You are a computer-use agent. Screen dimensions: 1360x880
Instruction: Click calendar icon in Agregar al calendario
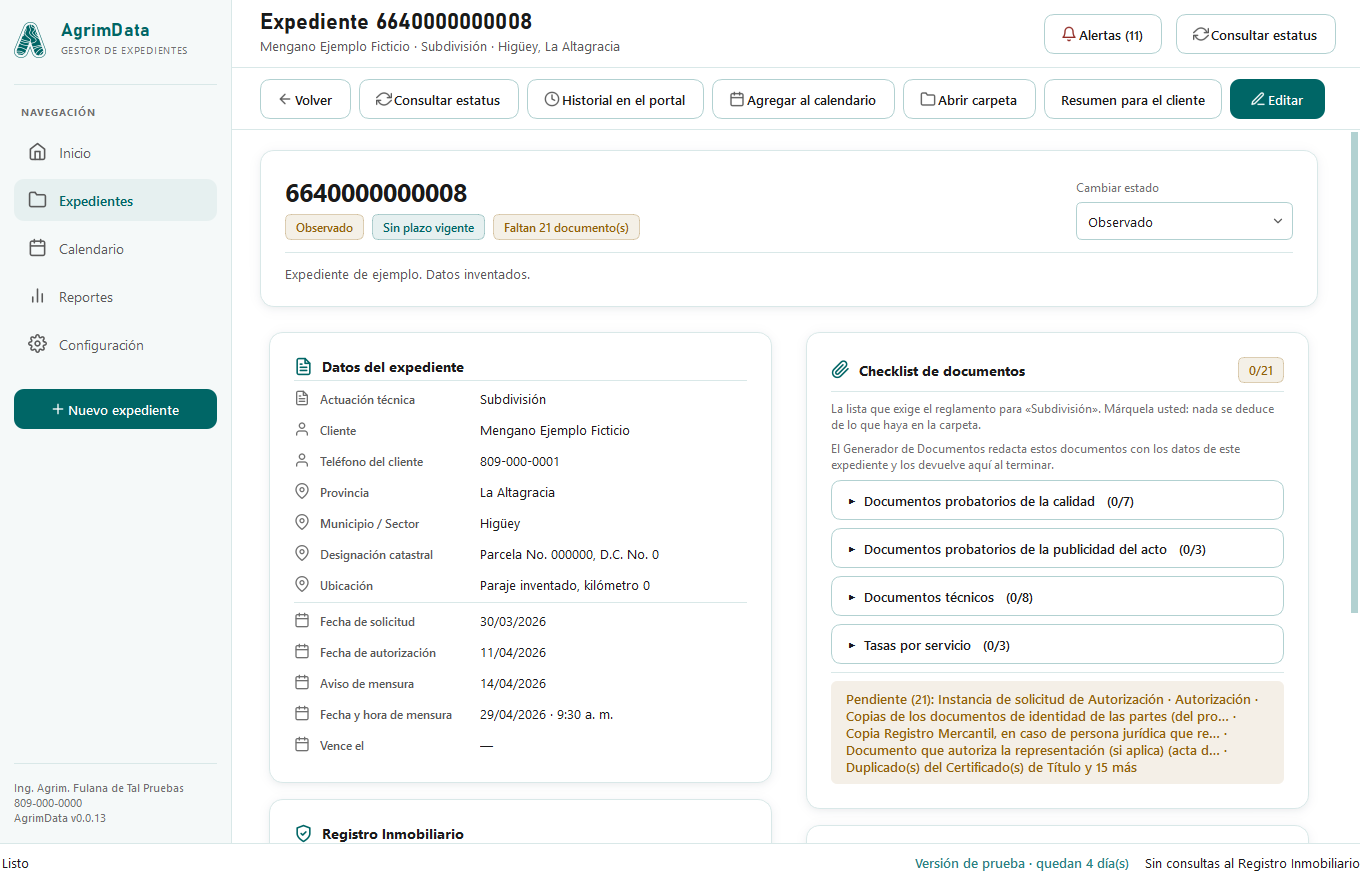coord(737,99)
